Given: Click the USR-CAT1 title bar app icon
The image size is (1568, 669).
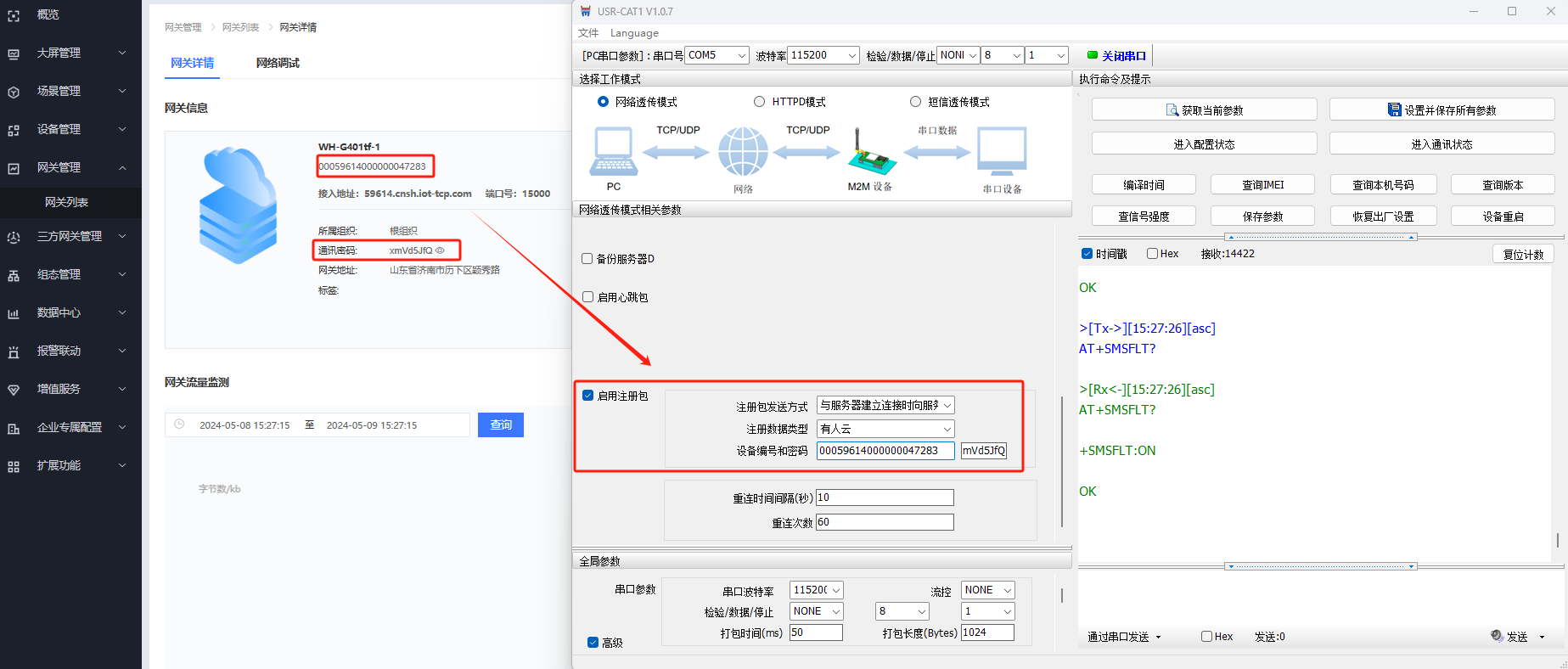Looking at the screenshot, I should pos(586,11).
